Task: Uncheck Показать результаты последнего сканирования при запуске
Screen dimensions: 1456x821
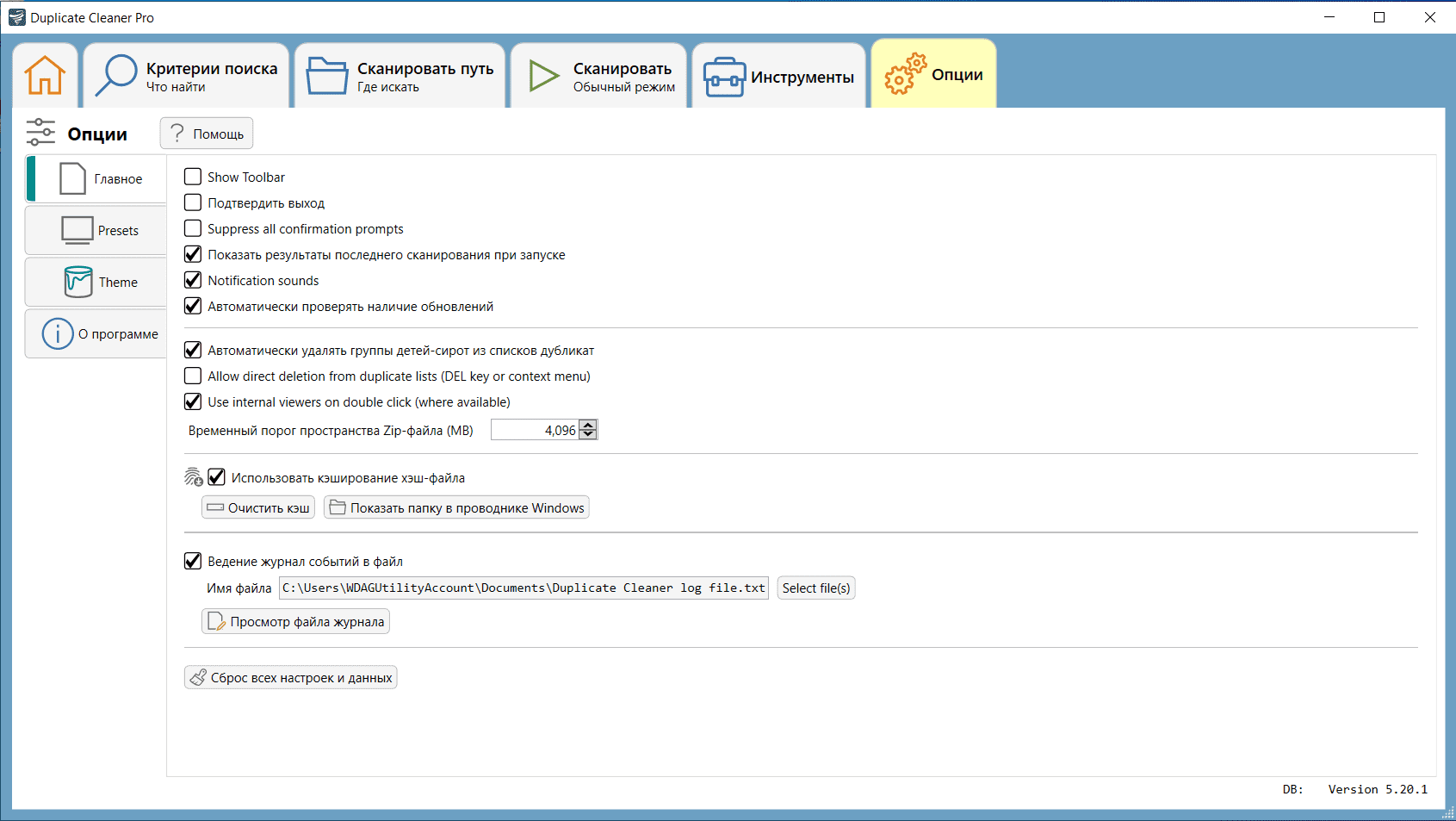Action: click(193, 254)
